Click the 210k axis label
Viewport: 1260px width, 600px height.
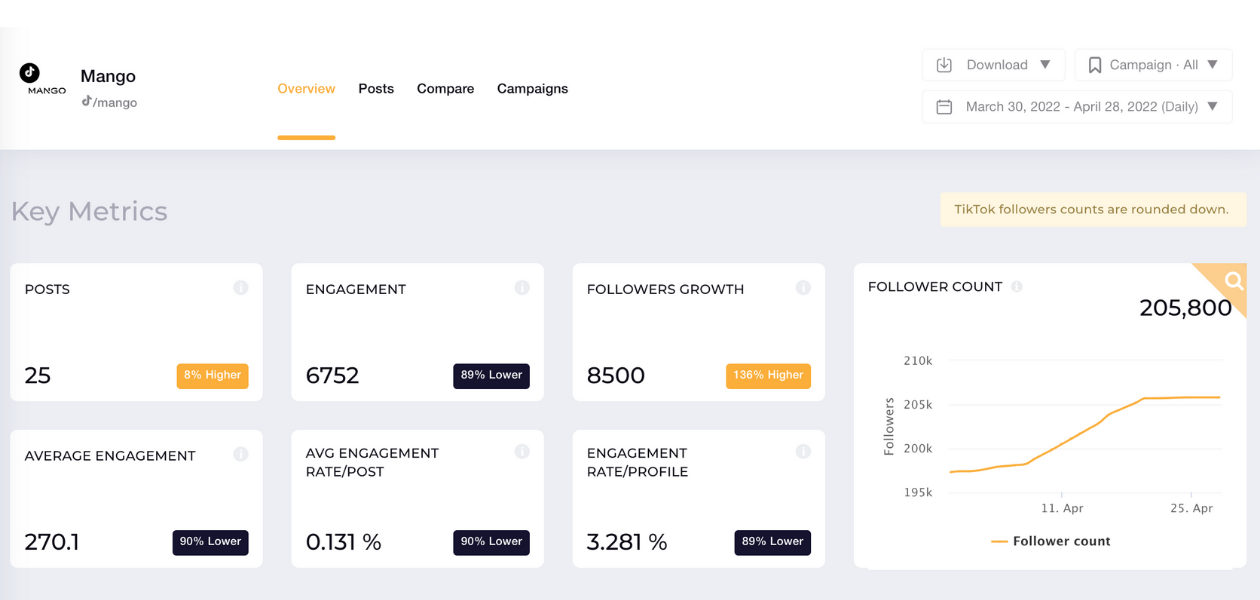tap(917, 360)
